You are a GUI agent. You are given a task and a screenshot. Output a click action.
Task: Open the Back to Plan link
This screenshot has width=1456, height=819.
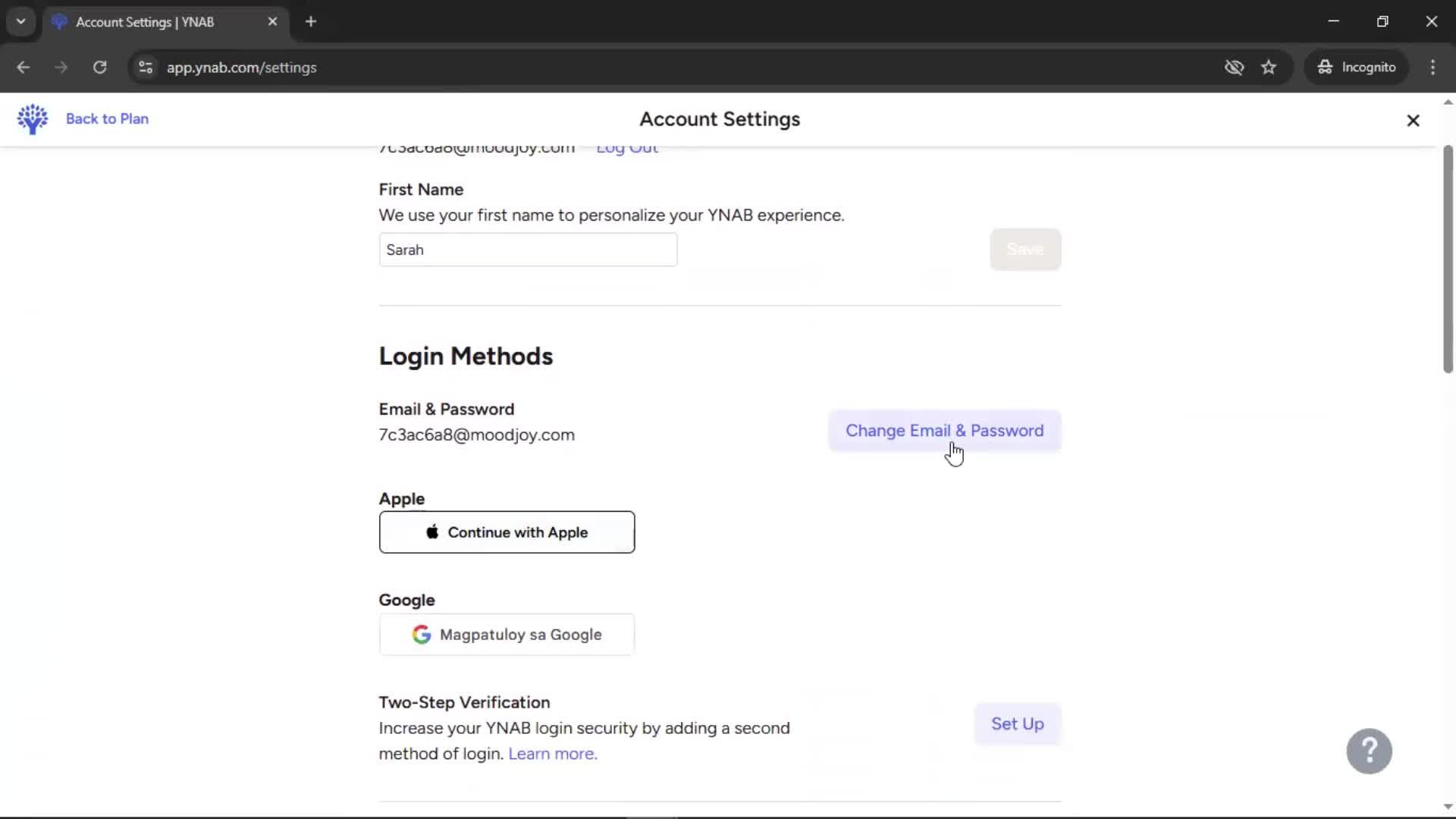pos(107,119)
